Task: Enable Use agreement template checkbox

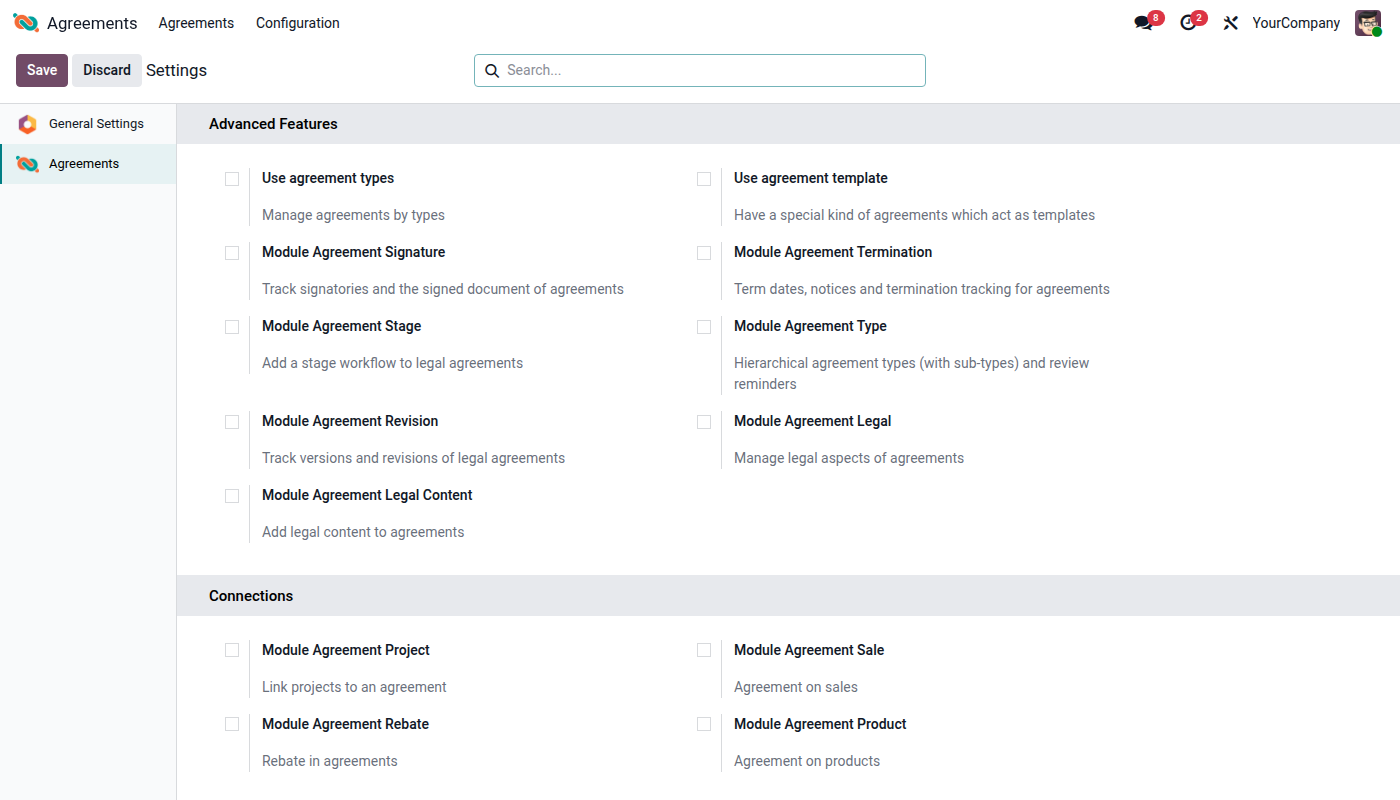Action: pos(704,179)
